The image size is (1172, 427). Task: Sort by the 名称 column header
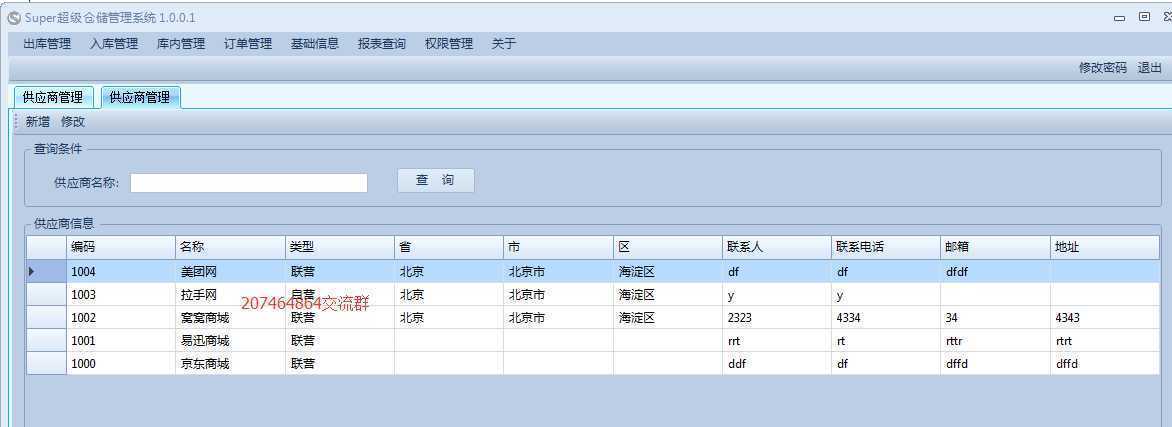[230, 248]
